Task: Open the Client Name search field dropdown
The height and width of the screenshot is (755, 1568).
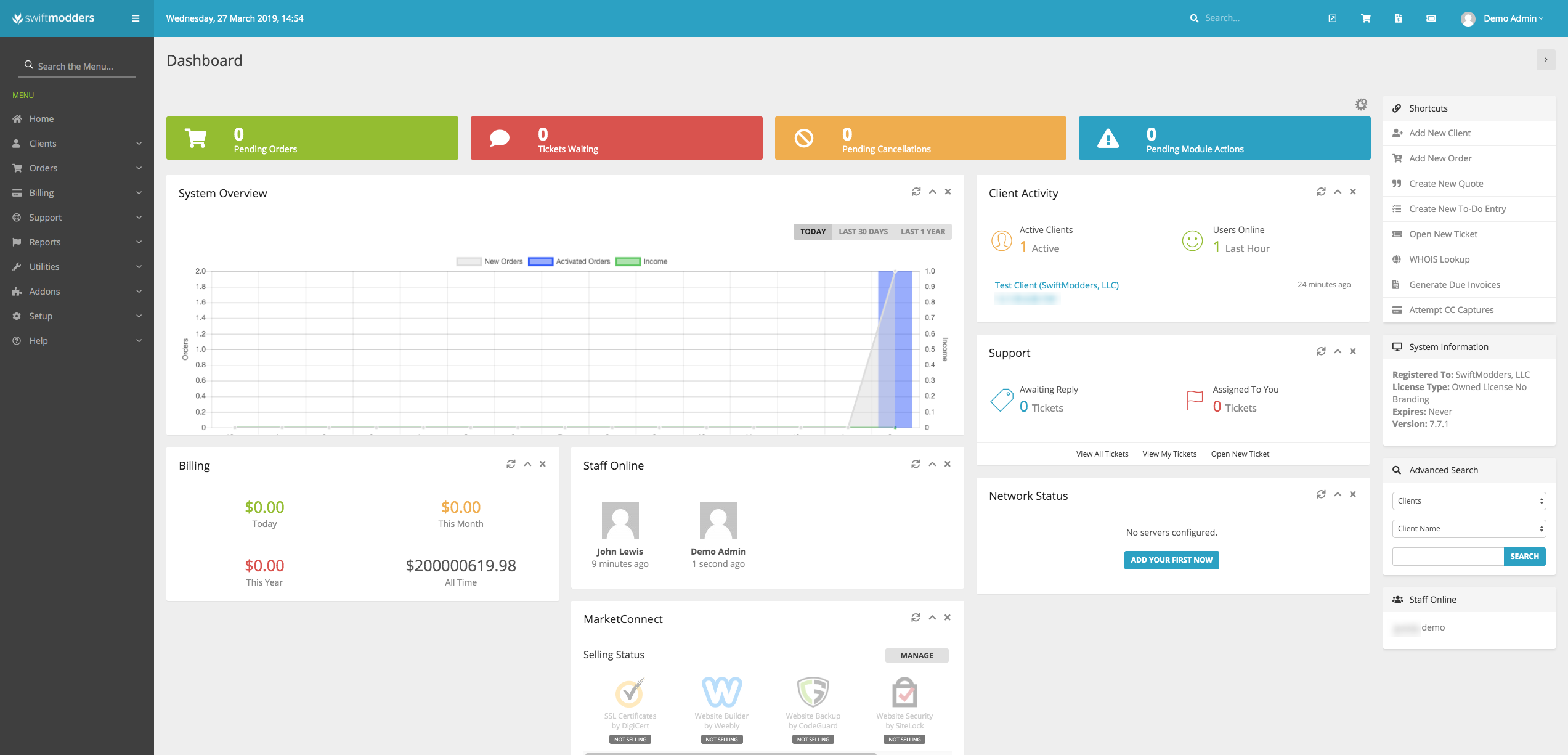Action: point(1468,529)
